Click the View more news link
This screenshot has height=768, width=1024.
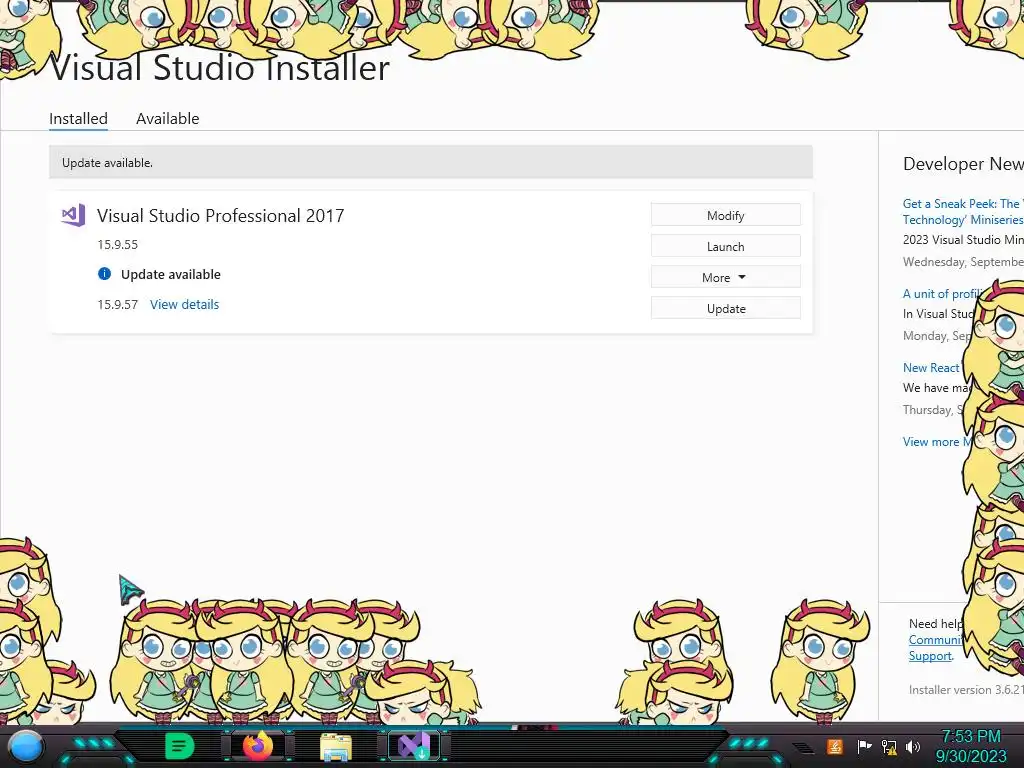pyautogui.click(x=935, y=441)
